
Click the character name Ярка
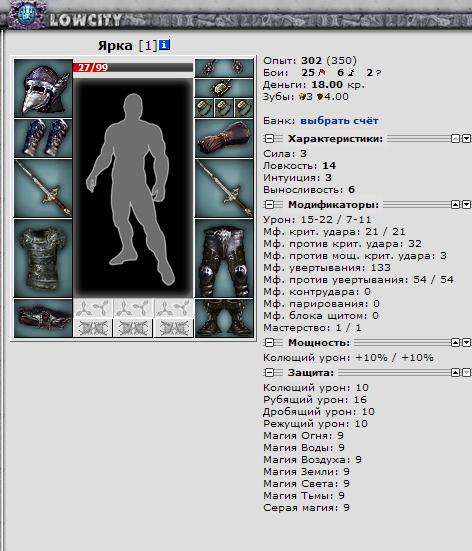coord(115,45)
